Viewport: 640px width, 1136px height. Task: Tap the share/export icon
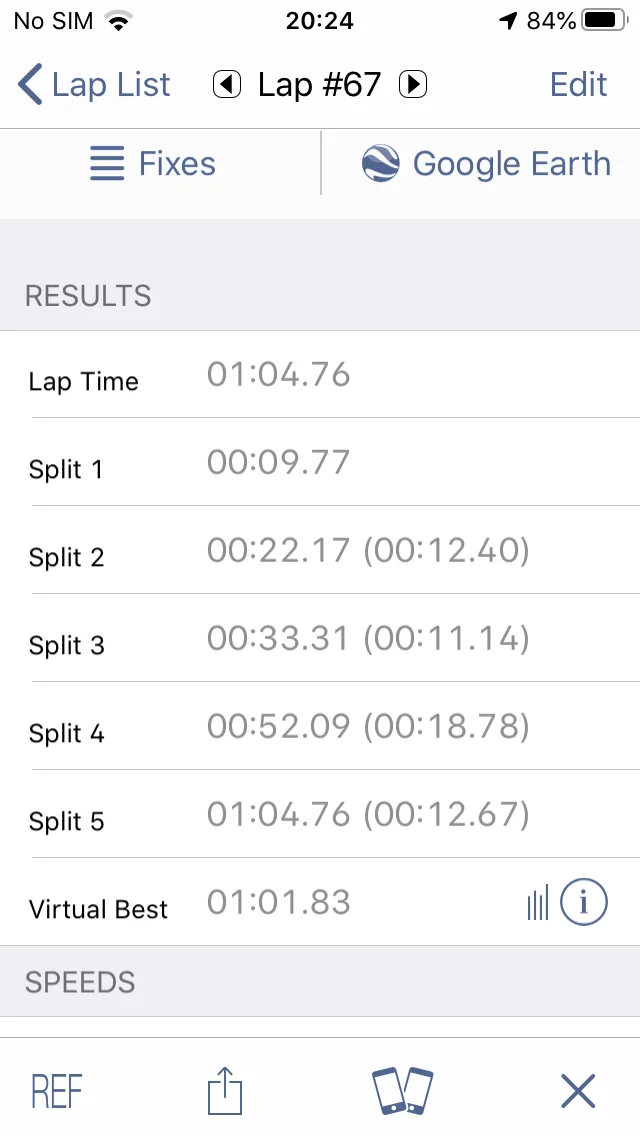coord(225,1090)
